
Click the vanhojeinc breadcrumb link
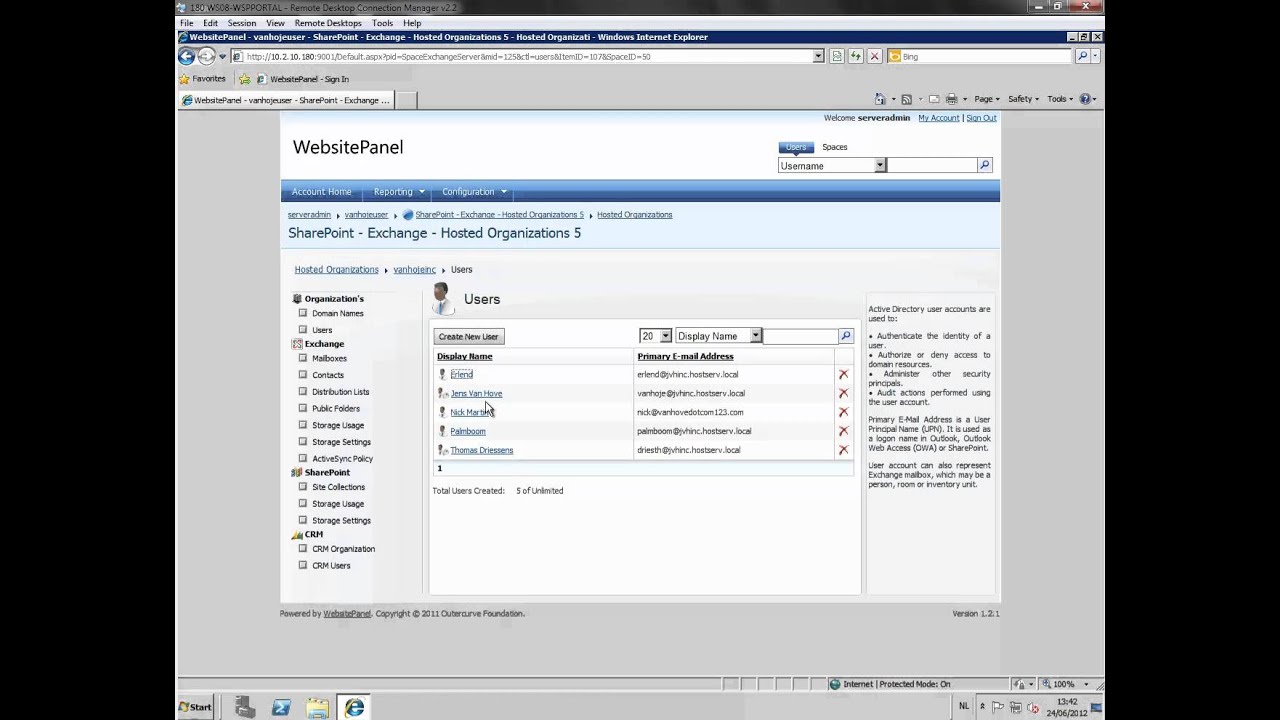(414, 270)
